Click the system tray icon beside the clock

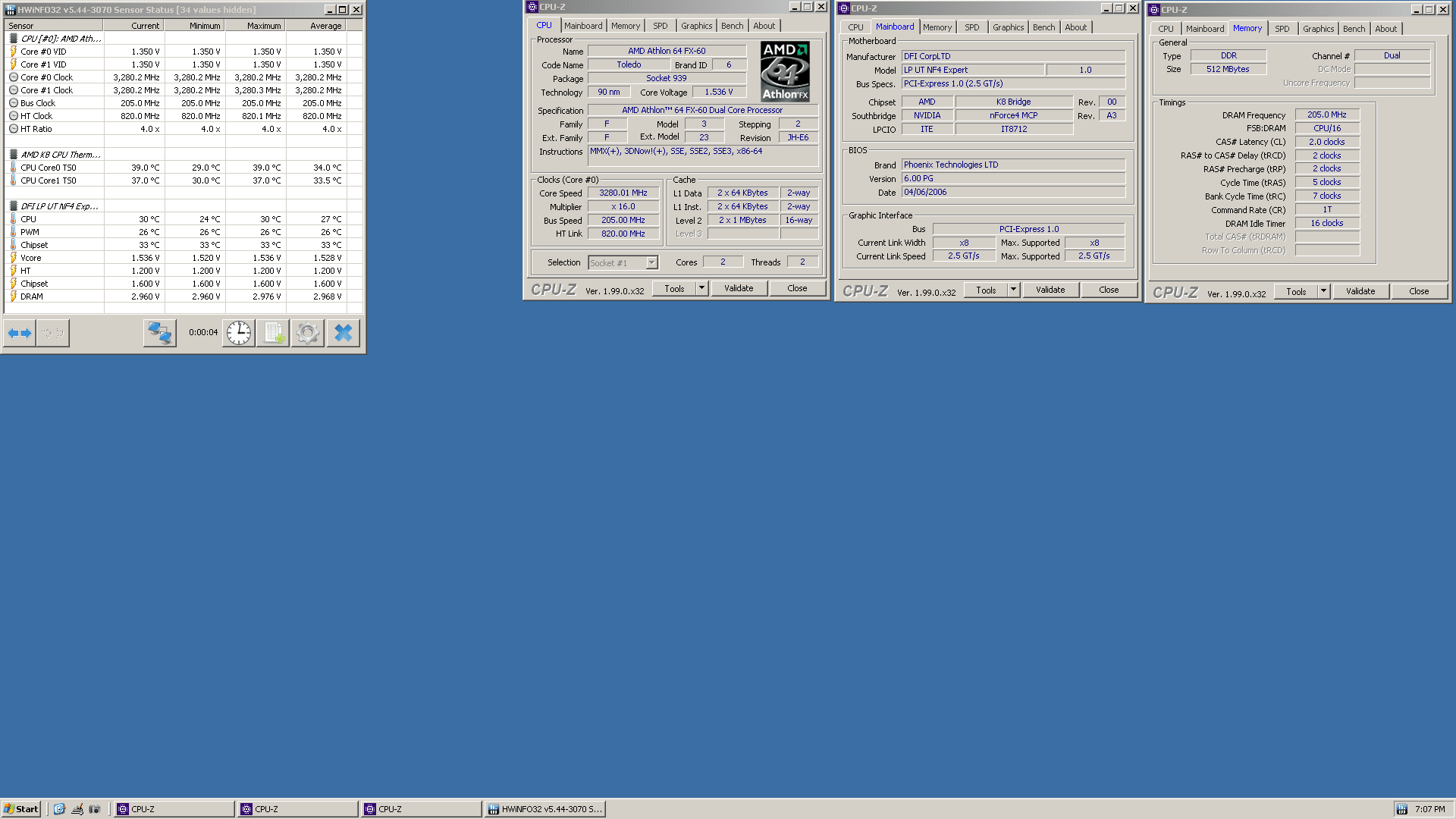tap(1401, 809)
